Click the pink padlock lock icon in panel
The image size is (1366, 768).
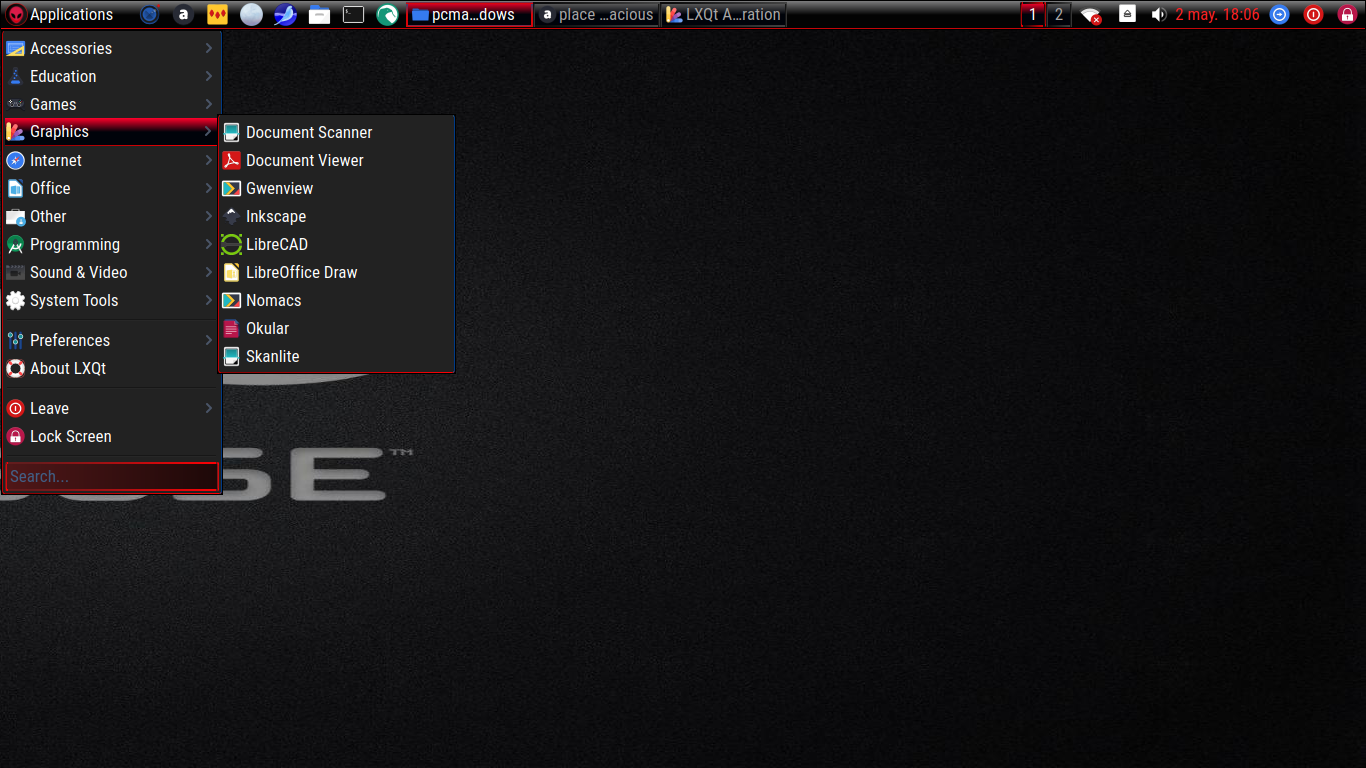[1347, 15]
